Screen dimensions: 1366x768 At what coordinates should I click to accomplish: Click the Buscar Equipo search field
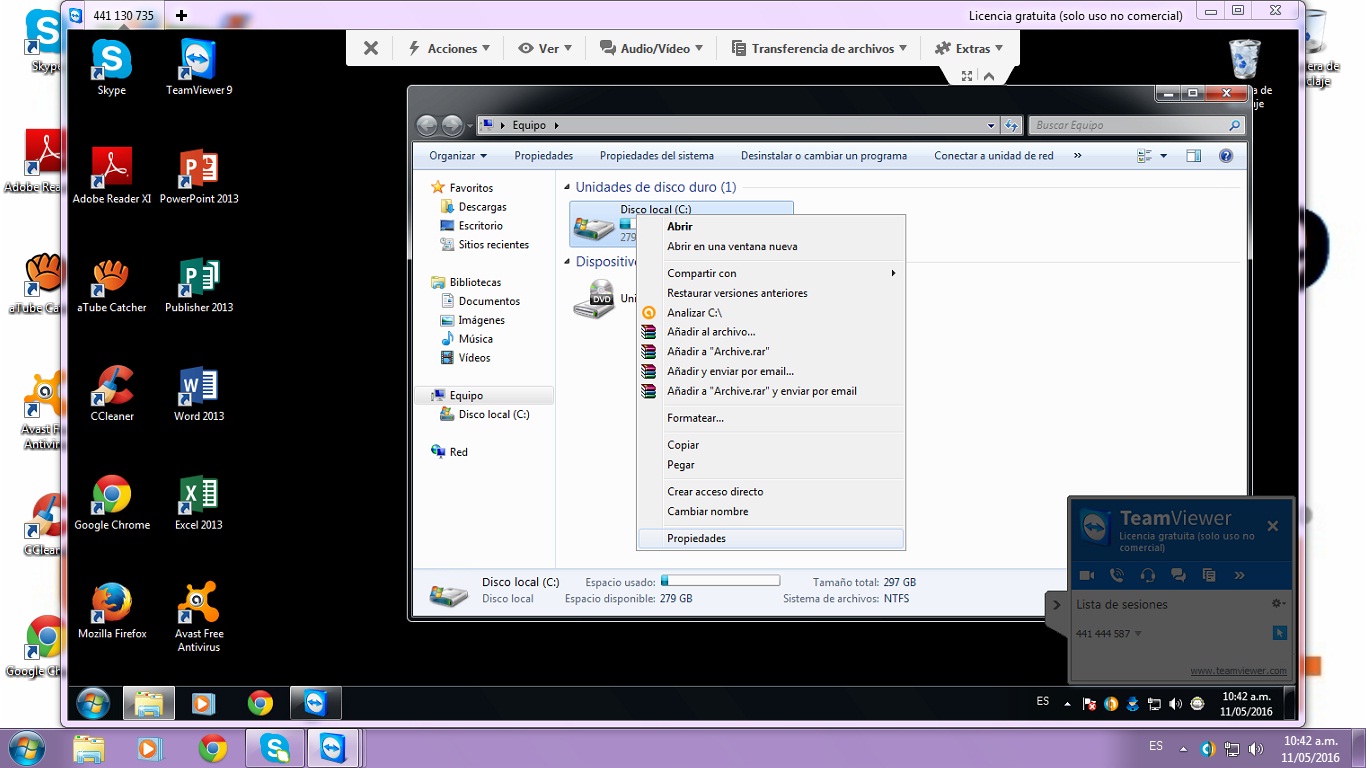(x=1135, y=125)
